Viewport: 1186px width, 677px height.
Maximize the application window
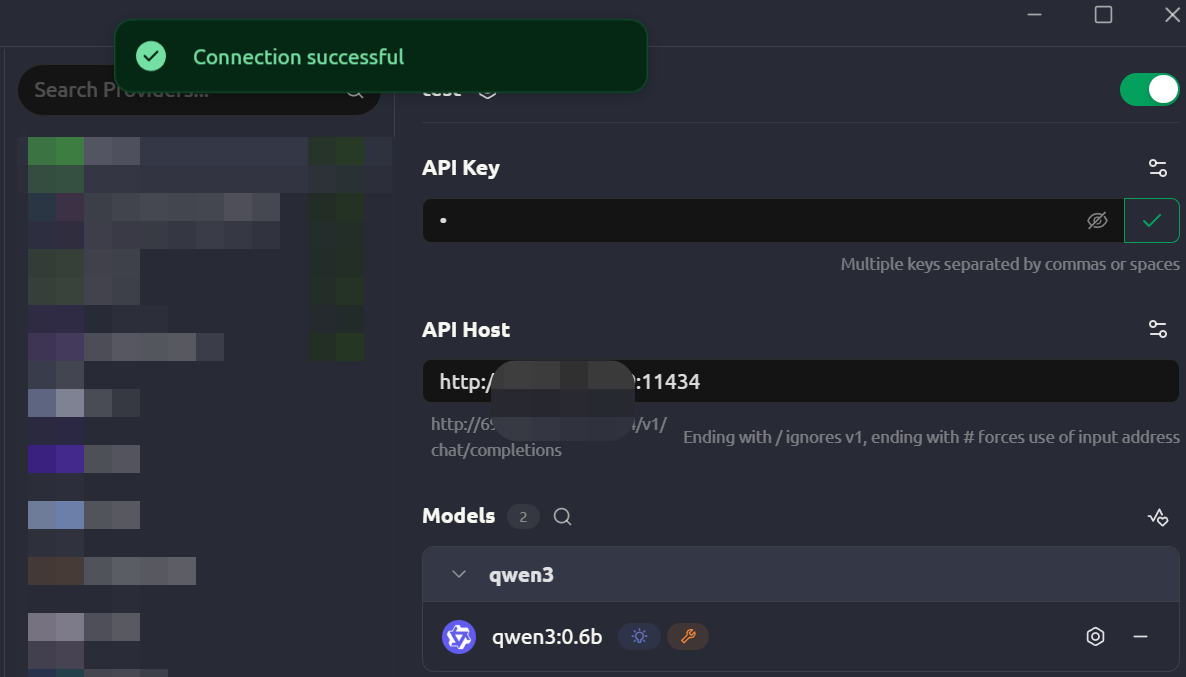(x=1103, y=14)
